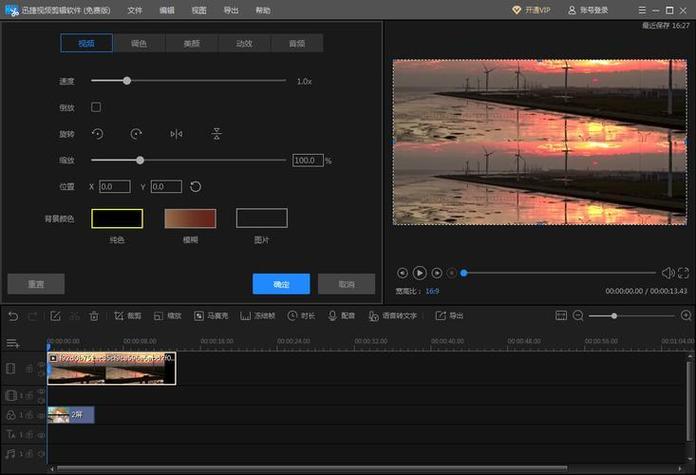Image resolution: width=696 pixels, height=475 pixels.
Task: Click the 冻结帧 freeze frame tool
Action: pos(257,316)
